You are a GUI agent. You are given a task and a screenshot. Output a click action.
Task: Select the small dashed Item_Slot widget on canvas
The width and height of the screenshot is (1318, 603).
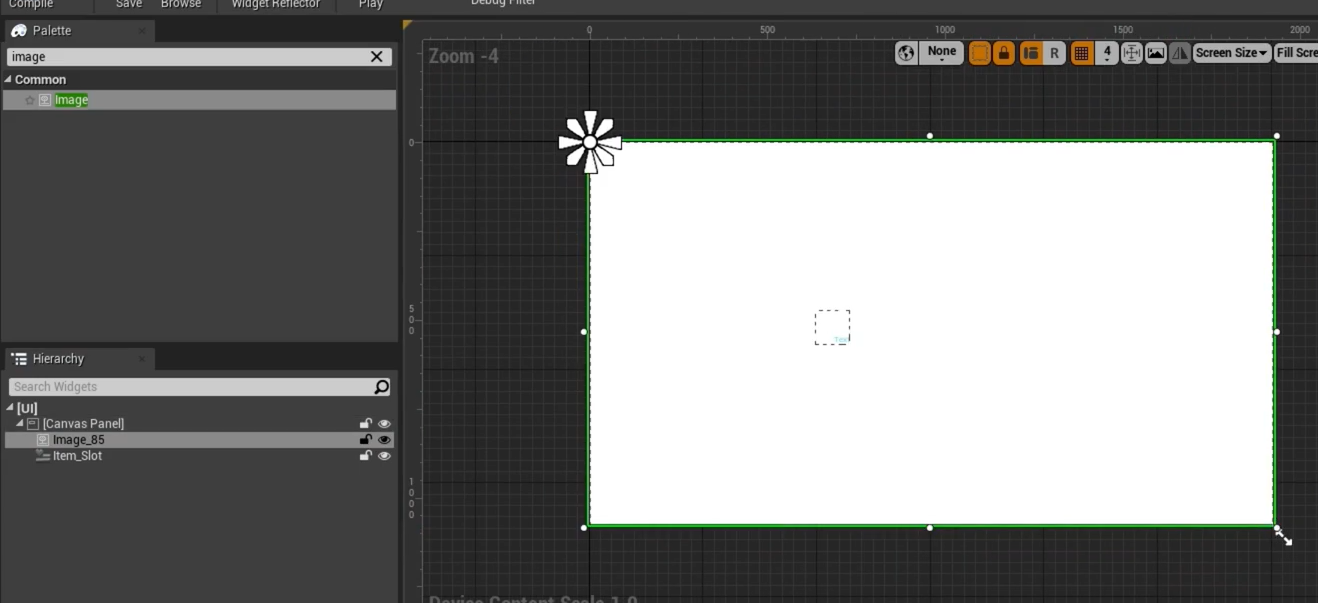click(x=832, y=327)
